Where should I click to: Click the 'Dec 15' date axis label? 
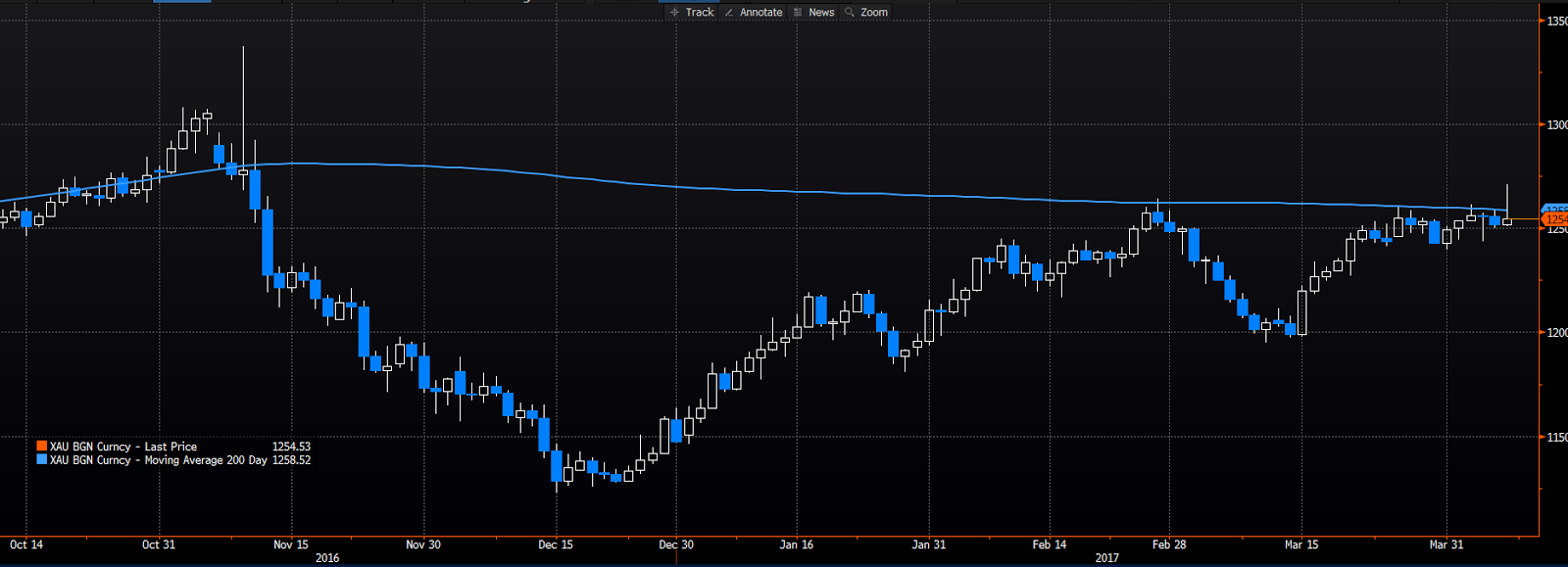556,544
